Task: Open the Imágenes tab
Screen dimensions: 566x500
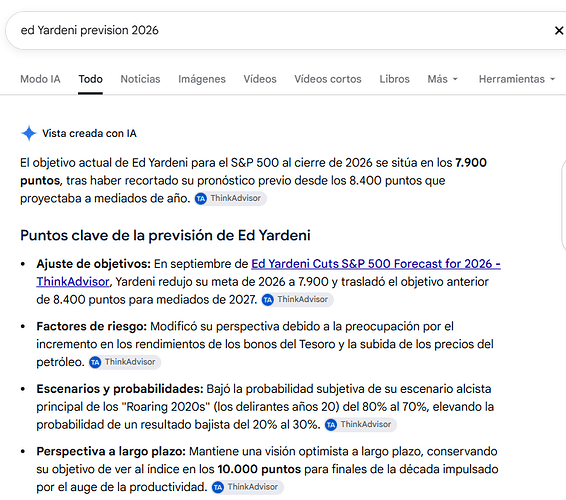Action: click(202, 79)
